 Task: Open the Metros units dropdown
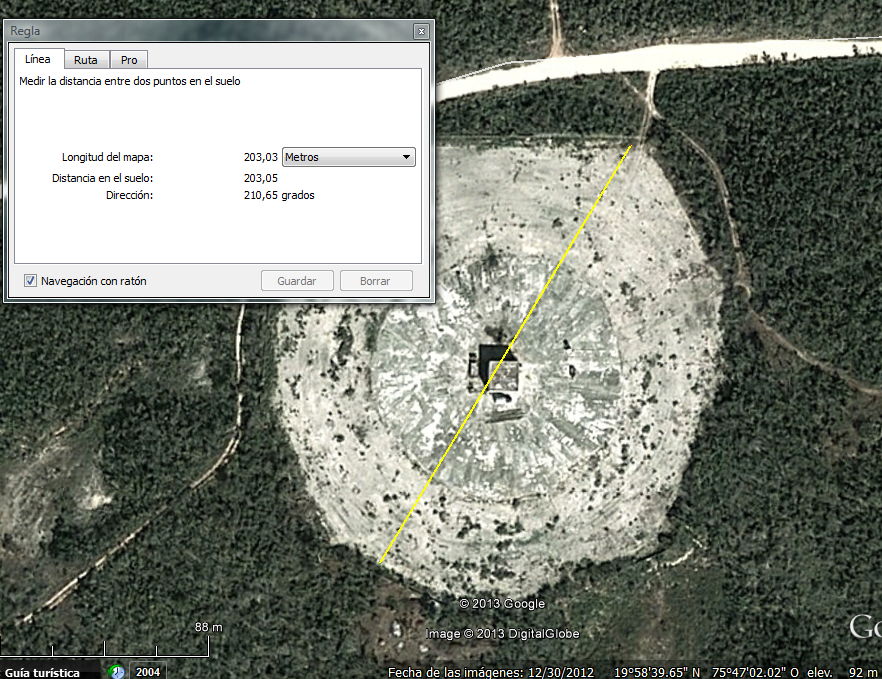click(349, 157)
